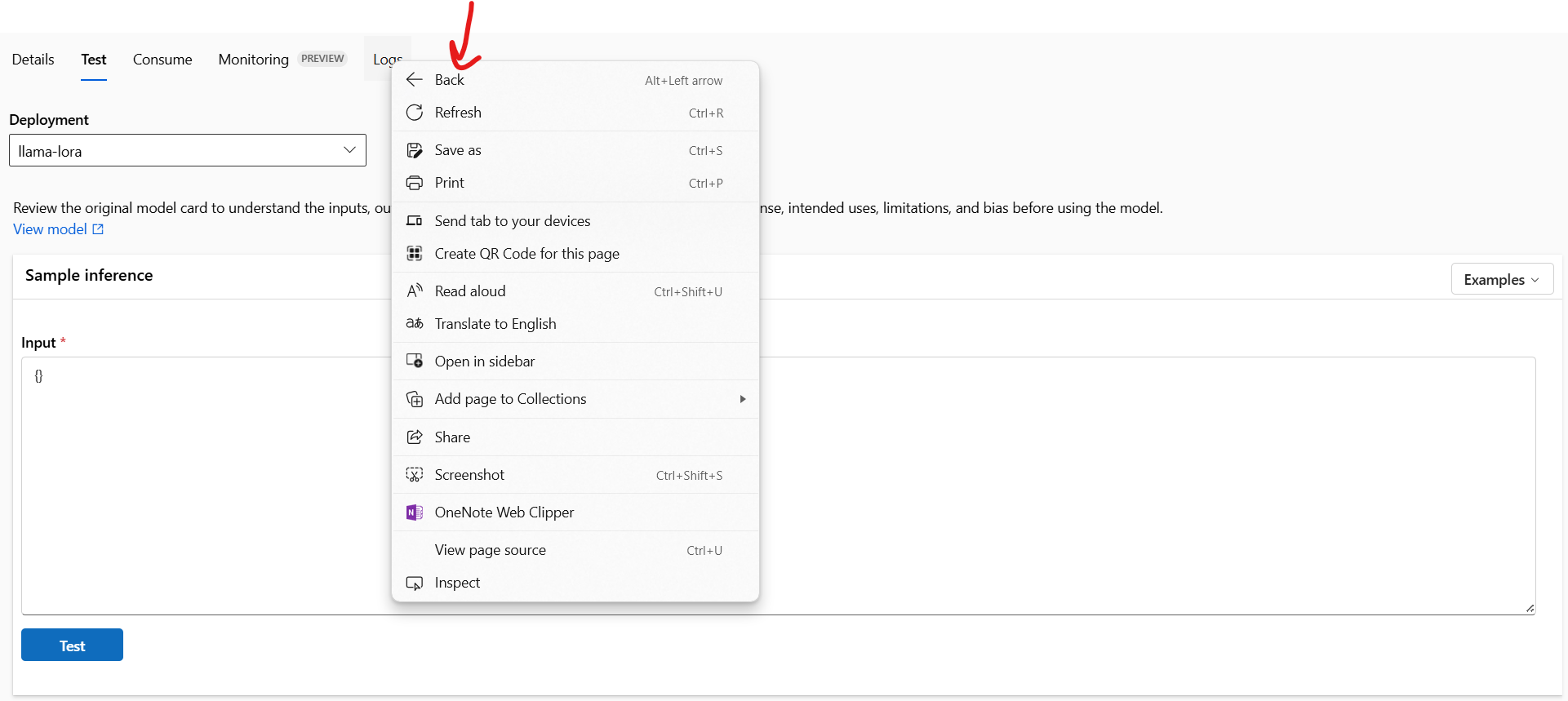Click the Print printer icon

click(x=415, y=183)
